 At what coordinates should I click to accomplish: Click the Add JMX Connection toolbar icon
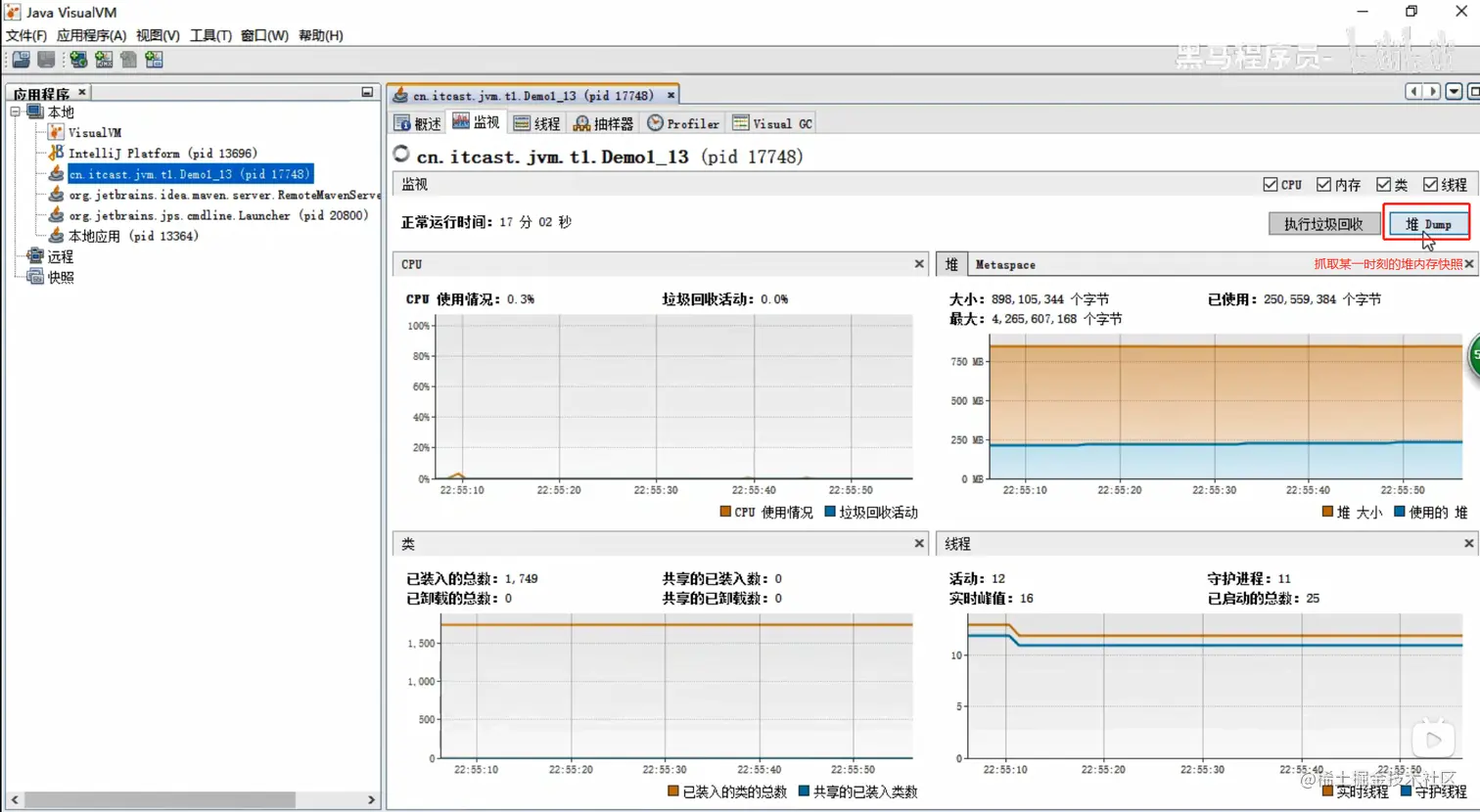click(x=104, y=60)
